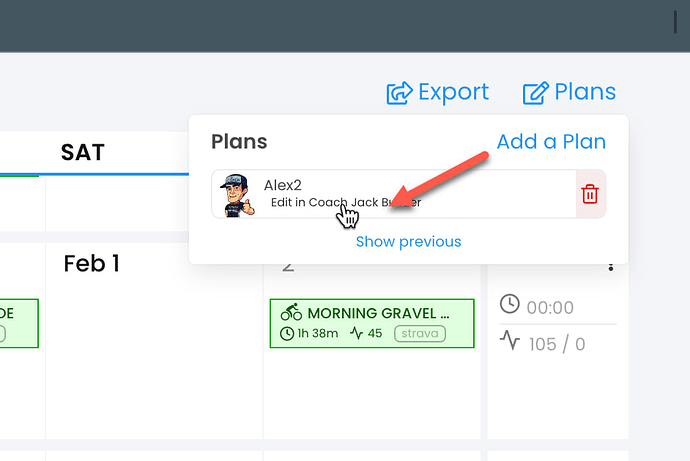Click the clock icon beside 00:00
The height and width of the screenshot is (461, 690).
pos(509,304)
